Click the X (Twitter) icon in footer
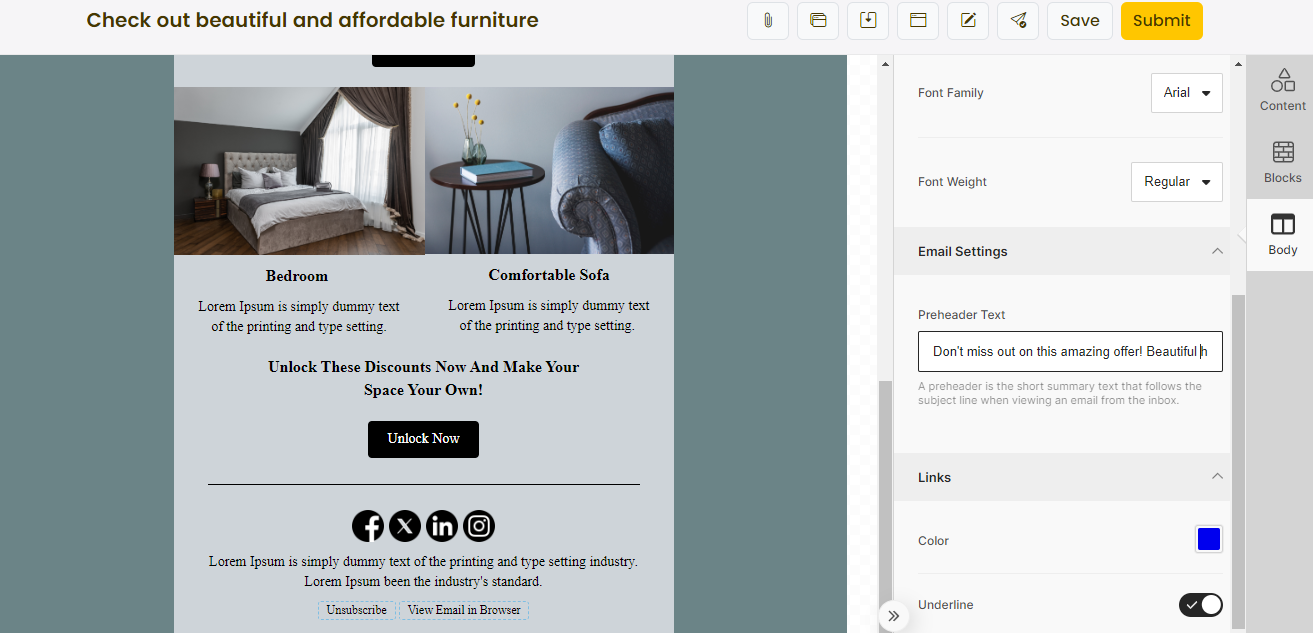Image resolution: width=1313 pixels, height=633 pixels. (405, 526)
